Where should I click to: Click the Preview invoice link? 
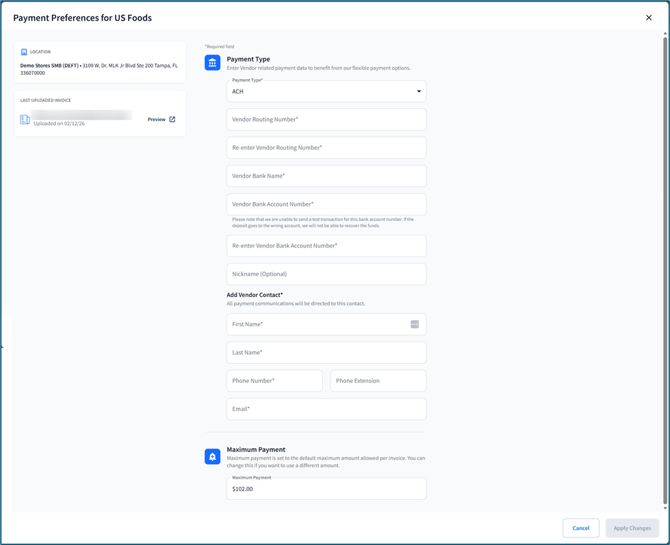tap(156, 120)
